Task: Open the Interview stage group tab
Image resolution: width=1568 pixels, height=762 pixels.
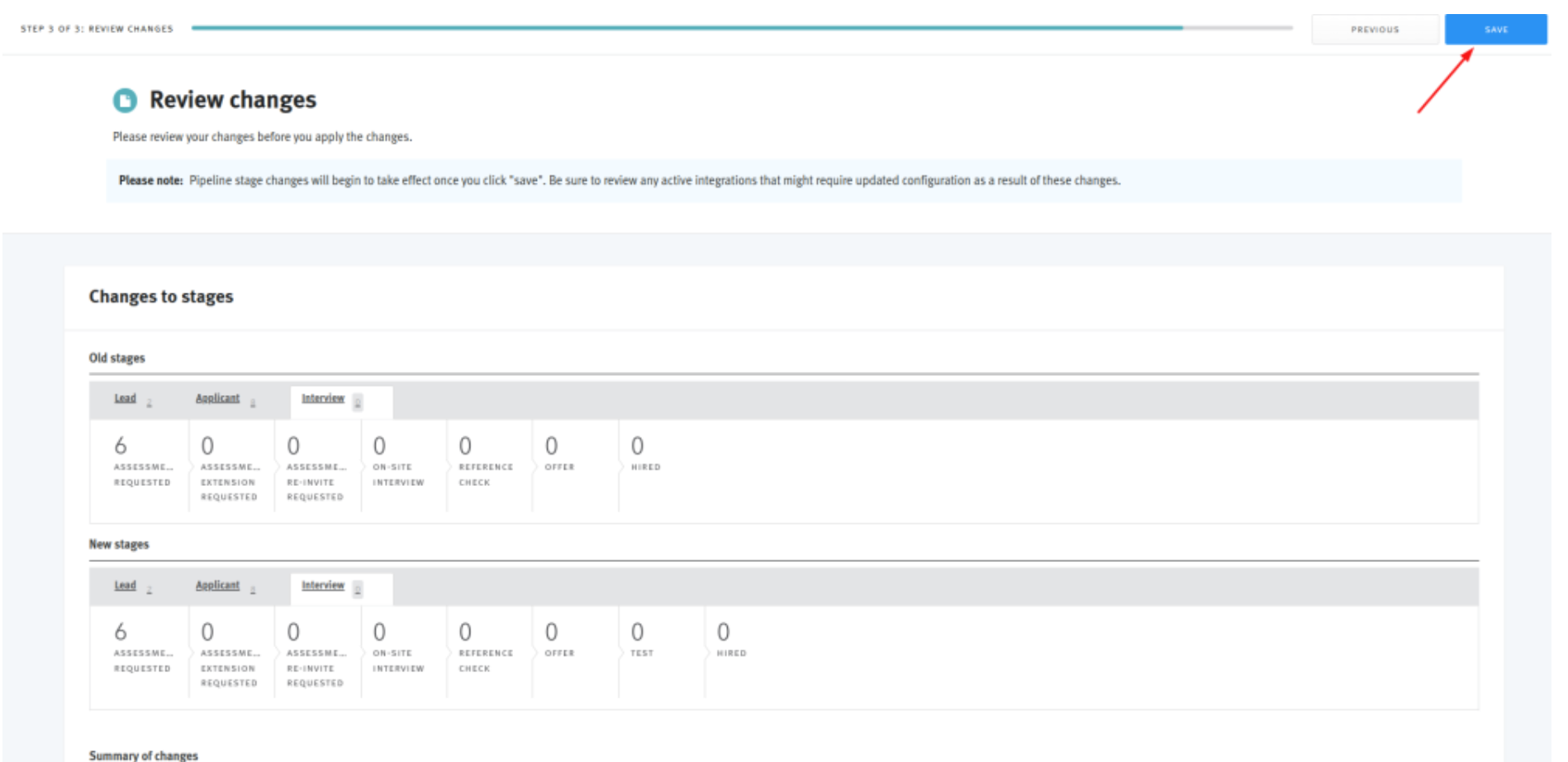Action: click(x=323, y=398)
